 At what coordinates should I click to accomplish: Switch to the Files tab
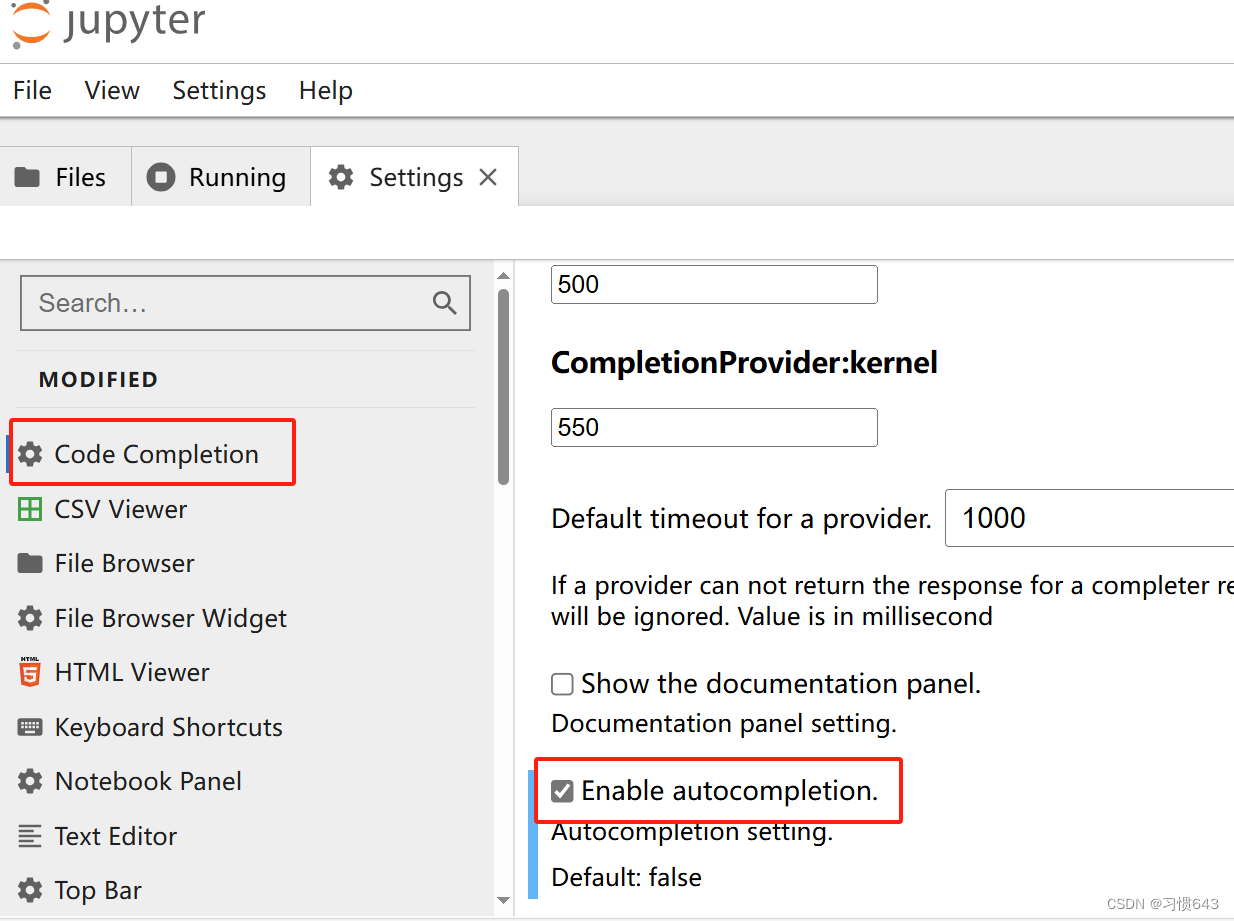[x=65, y=177]
